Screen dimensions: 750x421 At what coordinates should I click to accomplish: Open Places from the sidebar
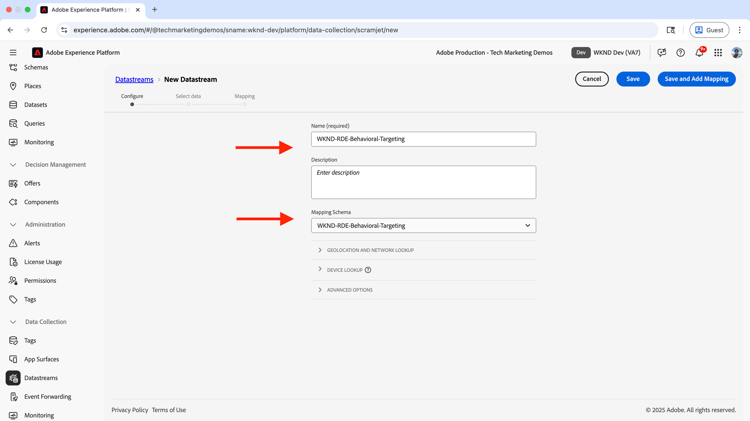click(33, 86)
